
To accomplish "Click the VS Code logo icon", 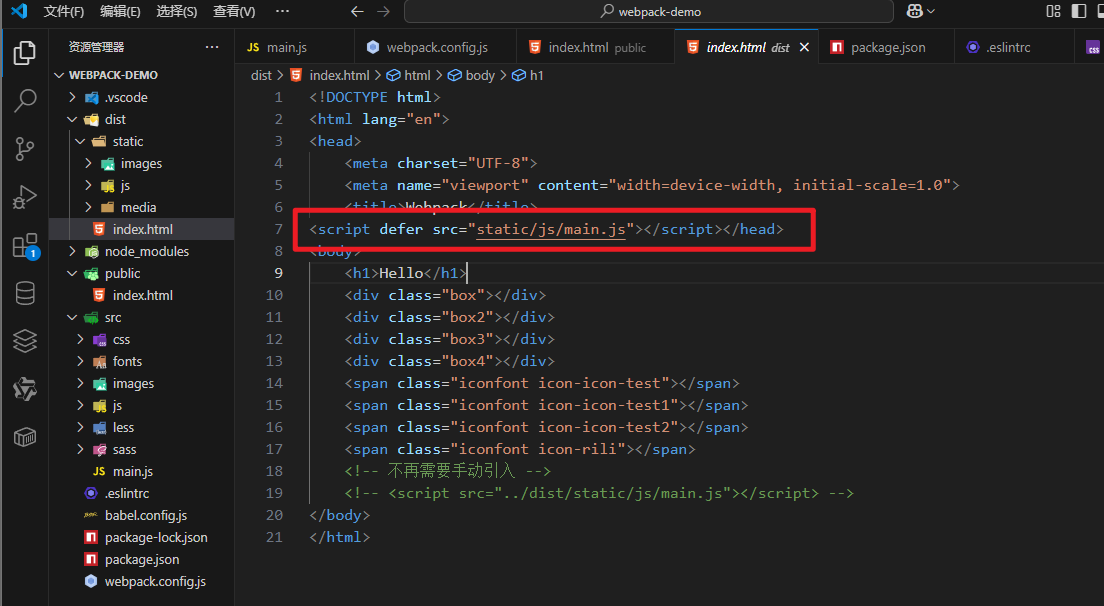I will (x=19, y=11).
